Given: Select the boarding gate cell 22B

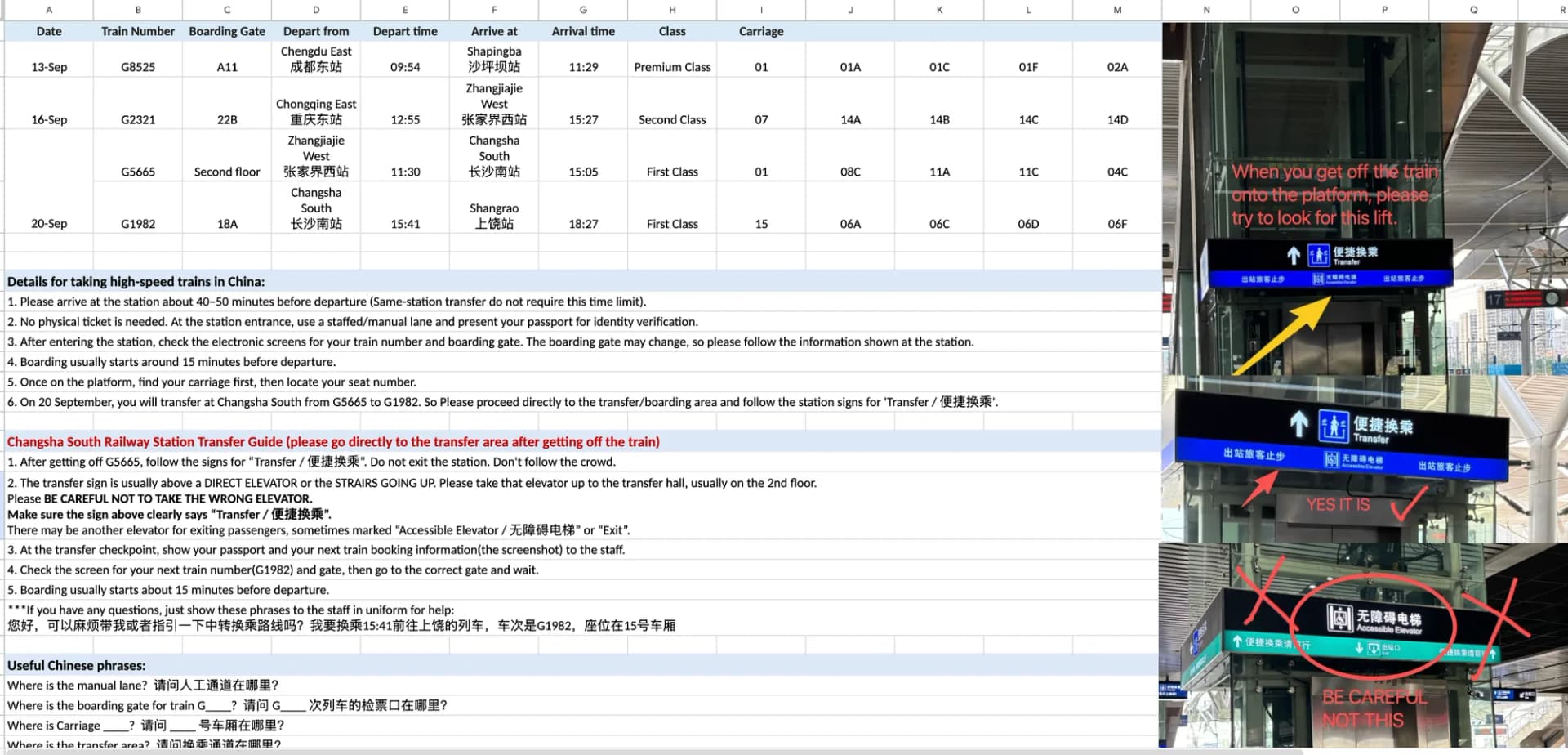Looking at the screenshot, I should click(x=227, y=103).
